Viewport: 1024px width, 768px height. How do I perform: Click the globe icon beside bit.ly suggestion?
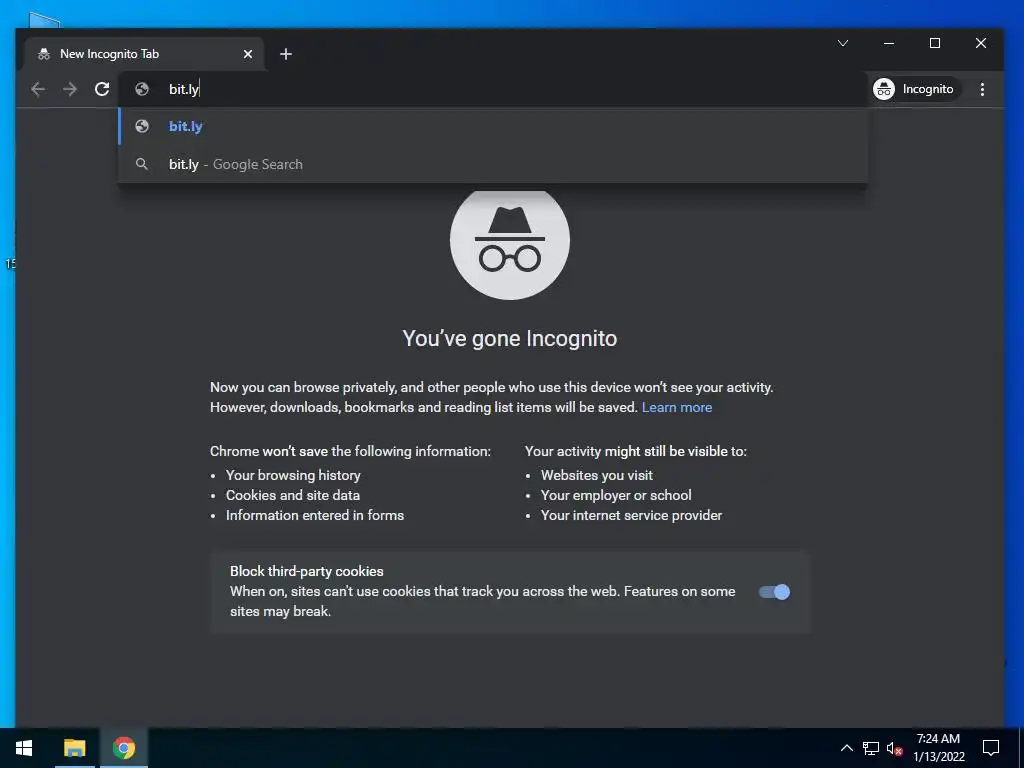click(142, 126)
